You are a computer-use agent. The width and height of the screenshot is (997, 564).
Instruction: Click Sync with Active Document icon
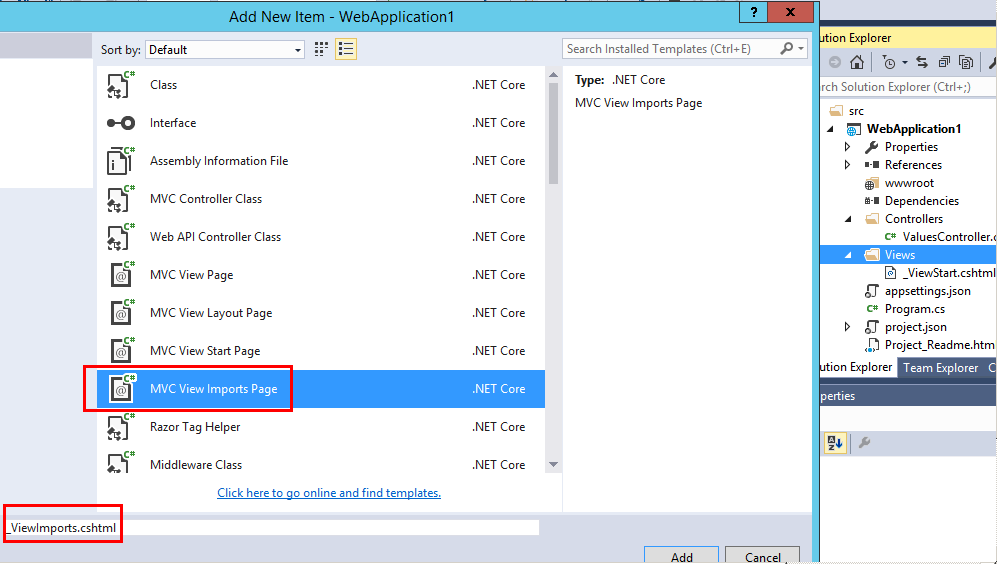pyautogui.click(x=922, y=62)
